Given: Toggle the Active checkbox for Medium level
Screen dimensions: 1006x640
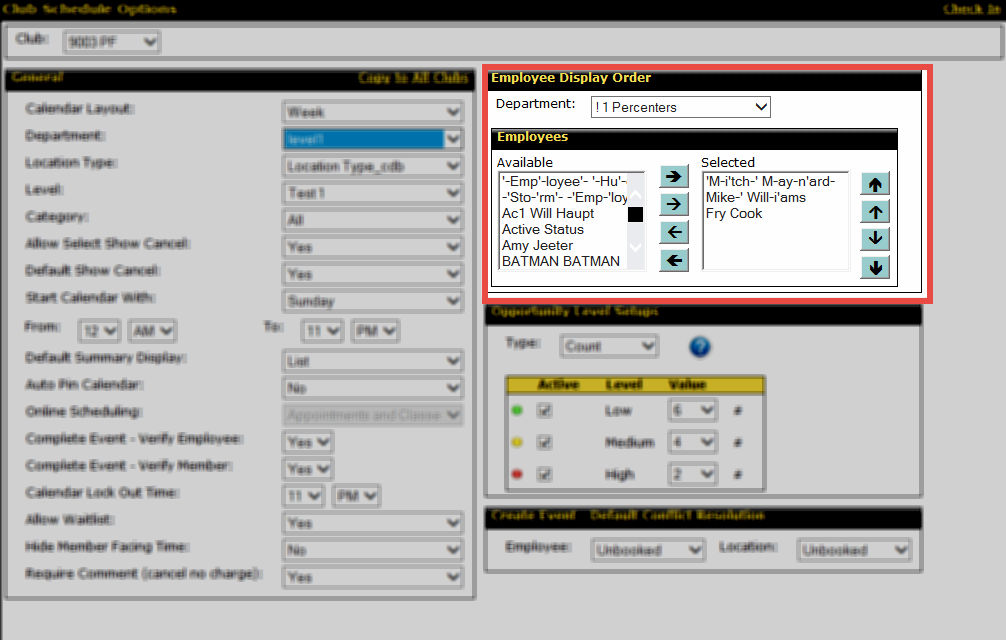Looking at the screenshot, I should (x=545, y=442).
